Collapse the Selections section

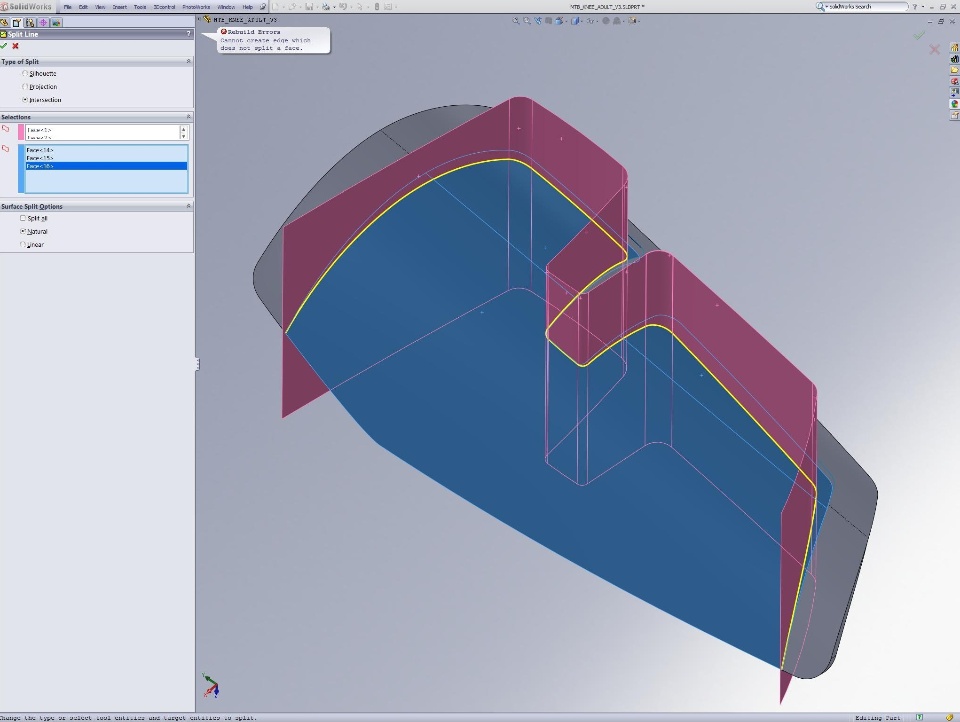[x=188, y=117]
